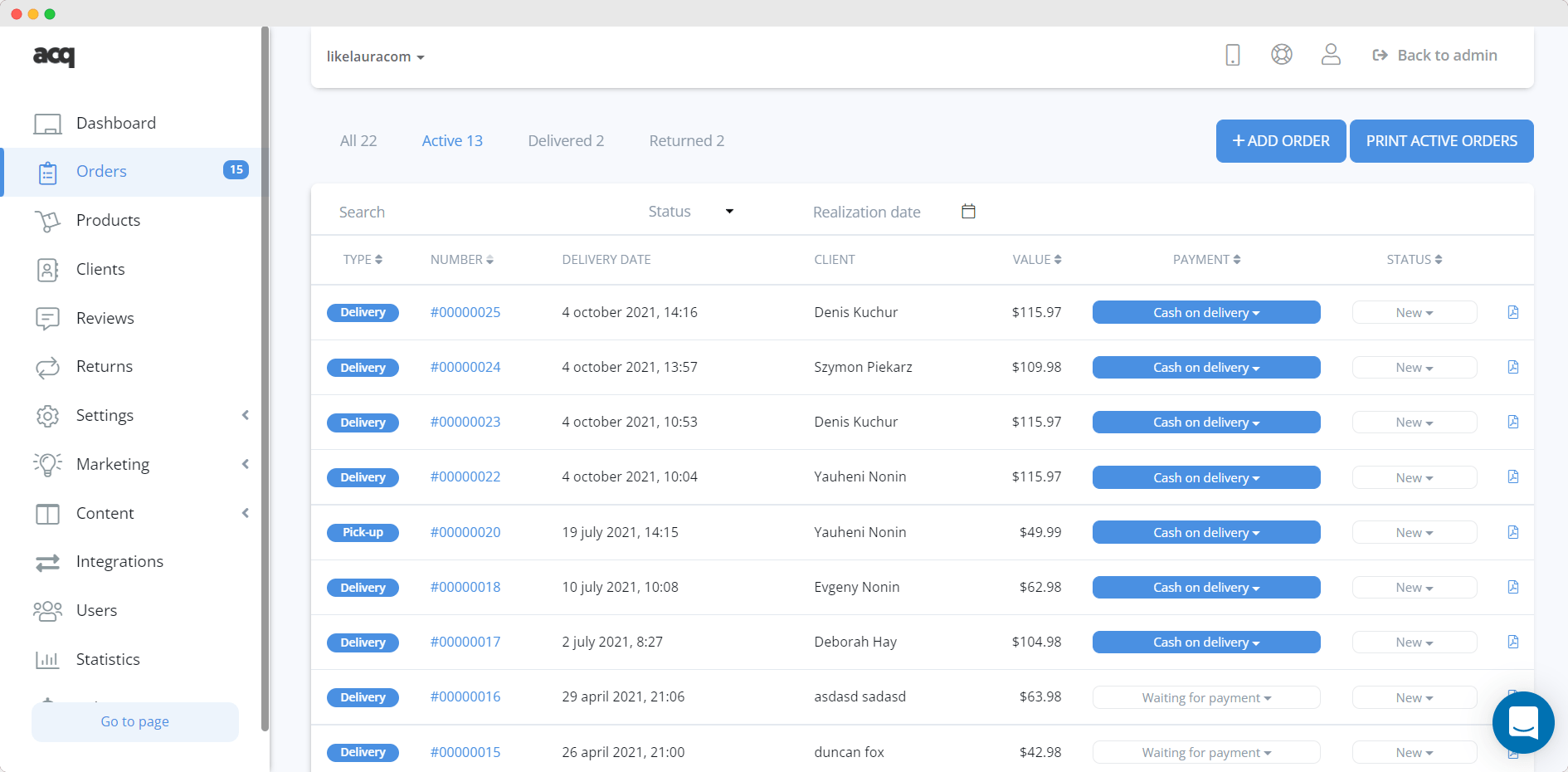
Task: Click Back to admin link
Action: [1435, 55]
